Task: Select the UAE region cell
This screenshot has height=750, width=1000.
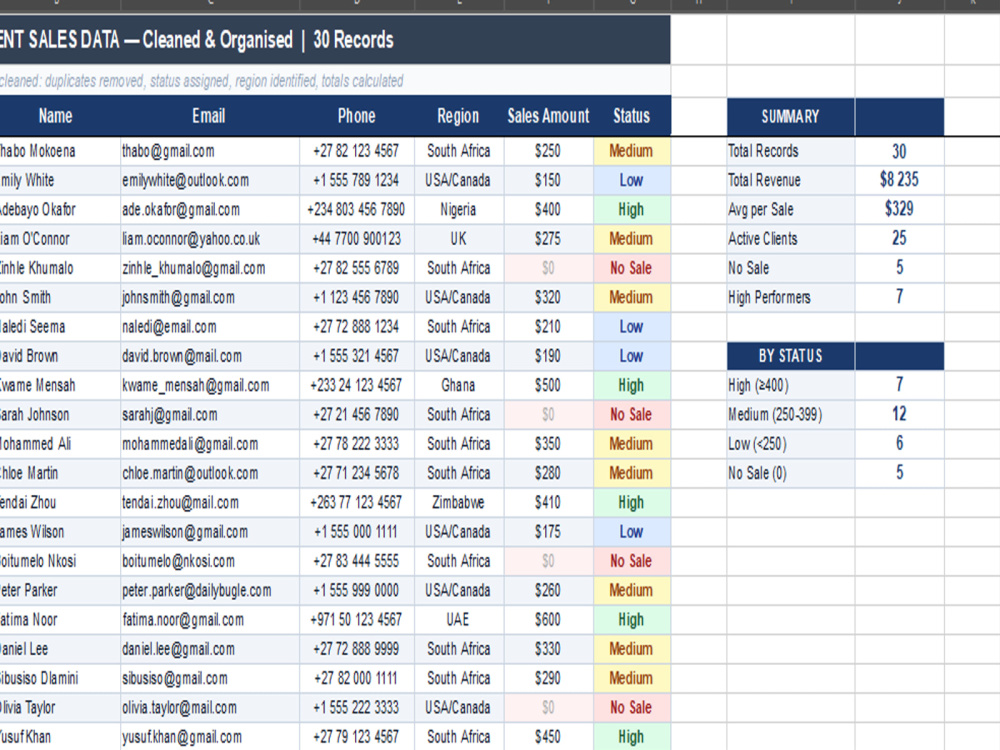Action: point(459,621)
